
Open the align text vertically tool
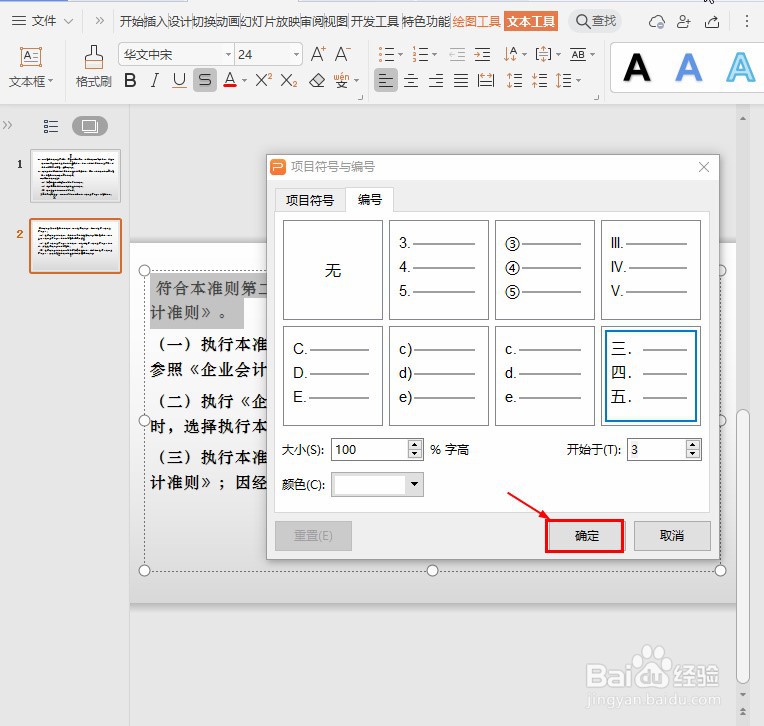543,54
